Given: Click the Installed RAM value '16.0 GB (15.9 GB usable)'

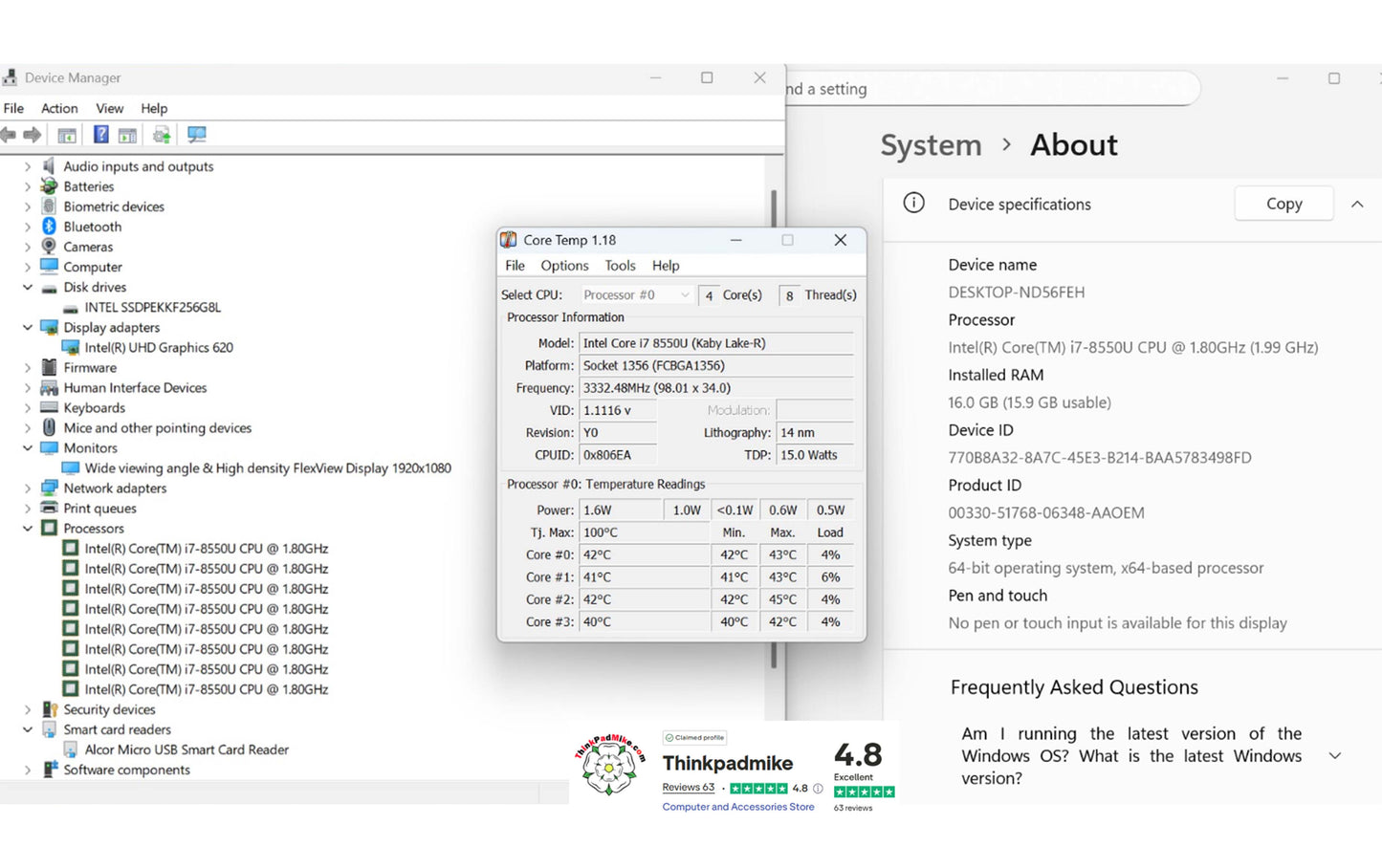Looking at the screenshot, I should pyautogui.click(x=1029, y=402).
